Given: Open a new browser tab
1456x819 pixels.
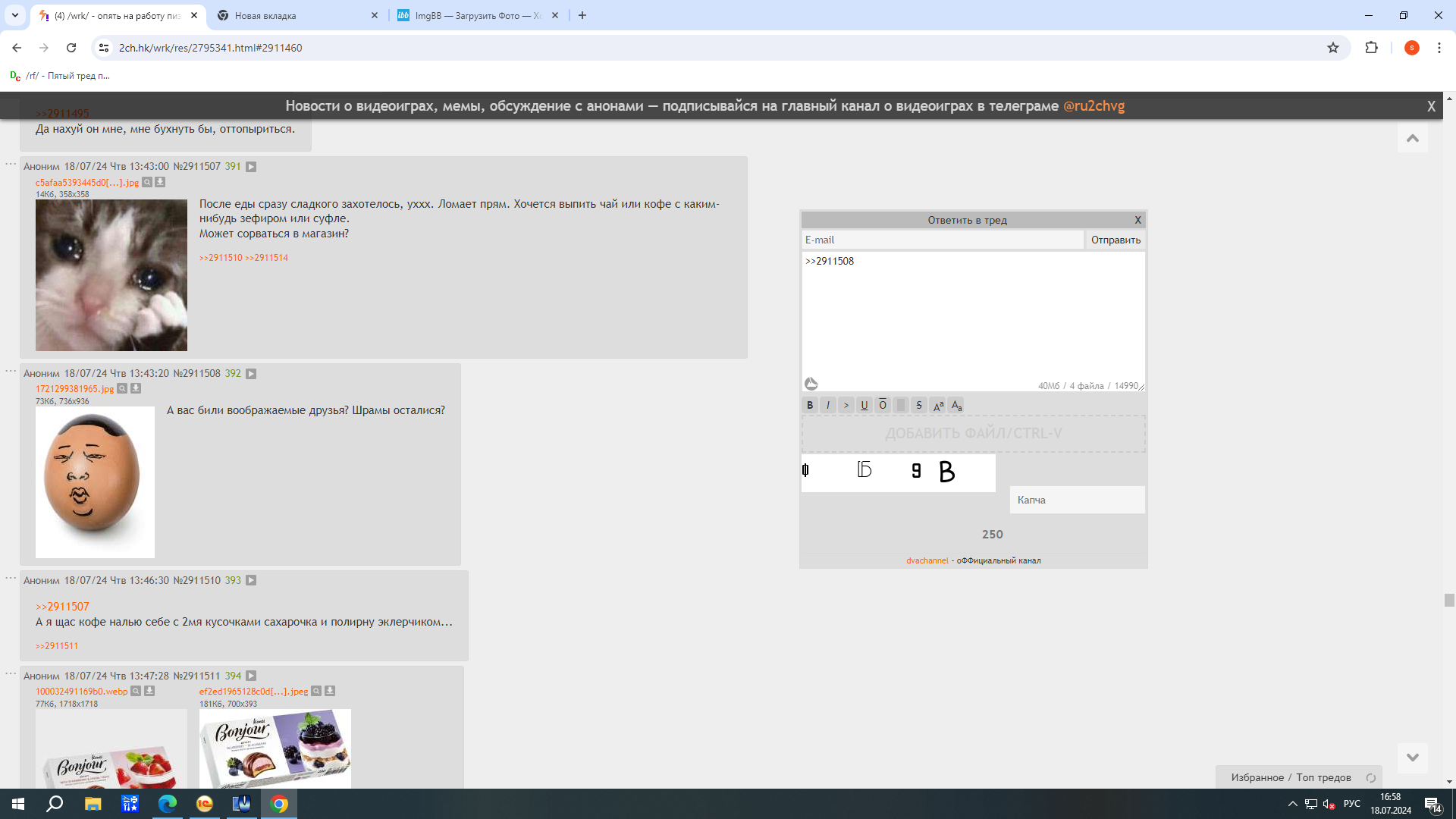Looking at the screenshot, I should pos(582,15).
